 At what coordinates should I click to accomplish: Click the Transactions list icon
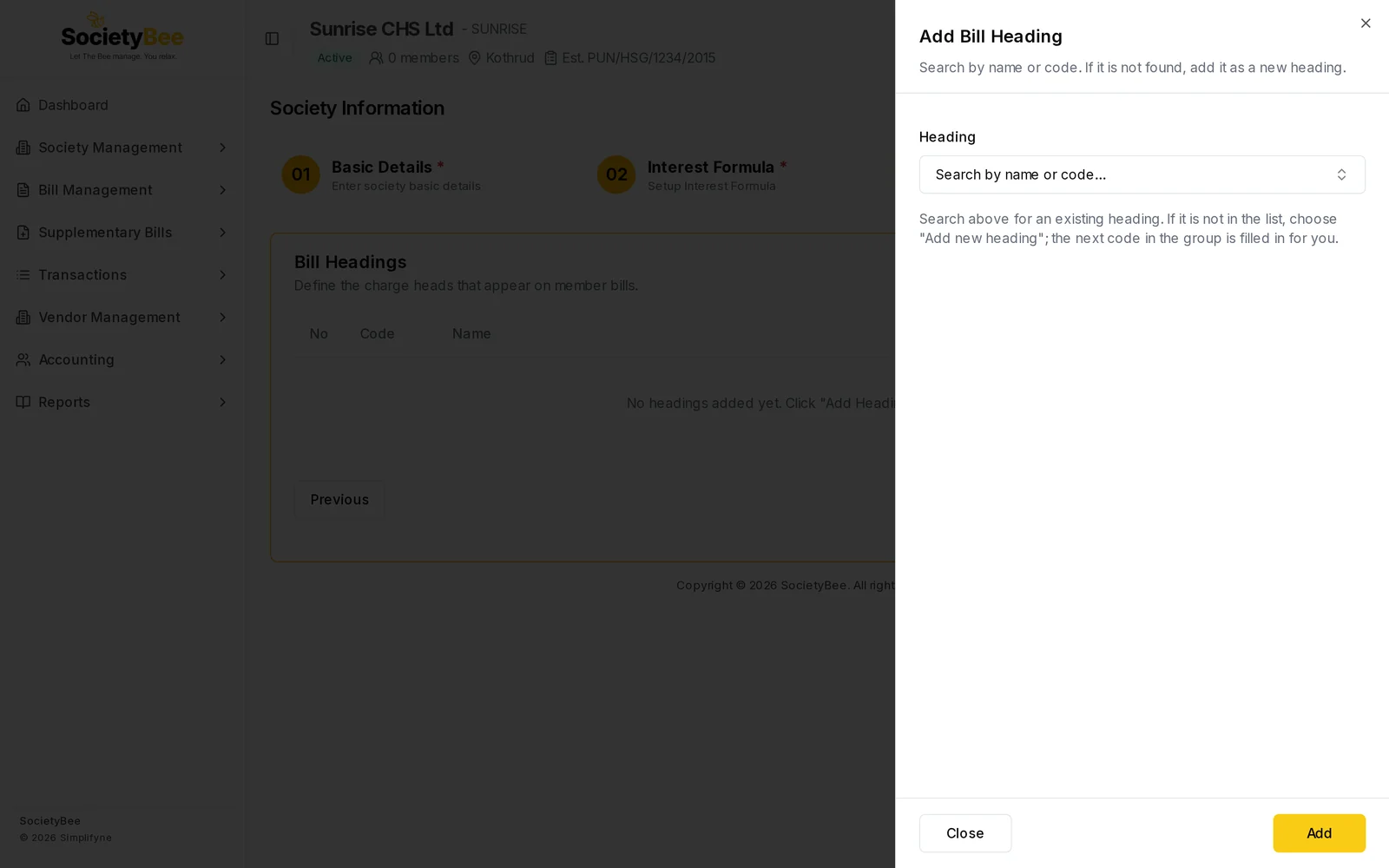click(23, 275)
